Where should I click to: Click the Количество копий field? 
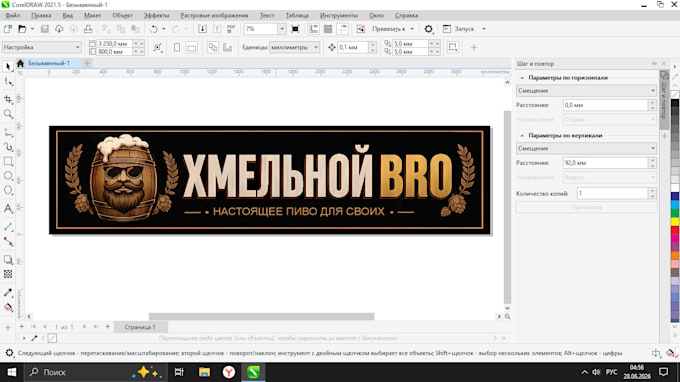[x=612, y=193]
